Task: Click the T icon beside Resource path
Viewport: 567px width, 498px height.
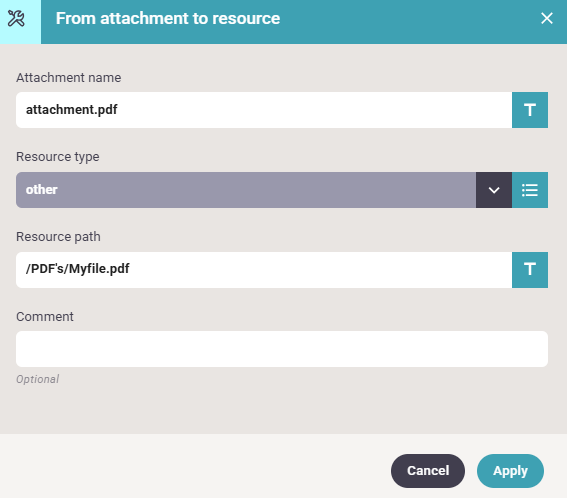Action: pyautogui.click(x=530, y=270)
